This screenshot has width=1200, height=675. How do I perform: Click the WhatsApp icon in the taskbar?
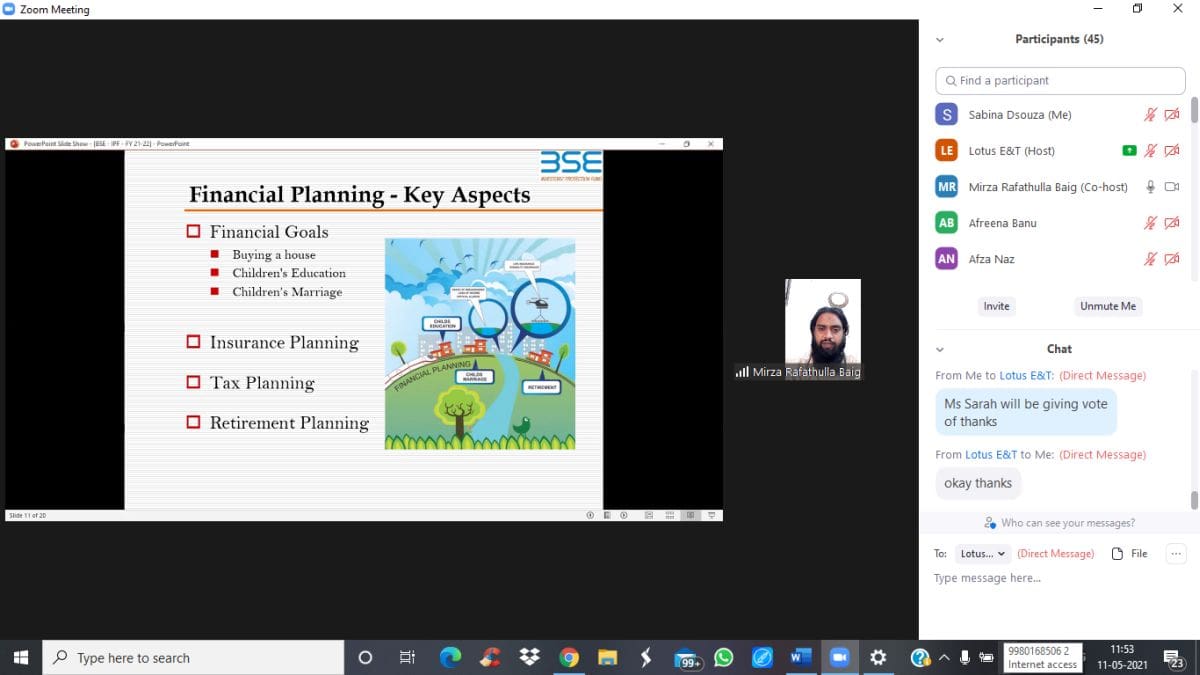[723, 657]
